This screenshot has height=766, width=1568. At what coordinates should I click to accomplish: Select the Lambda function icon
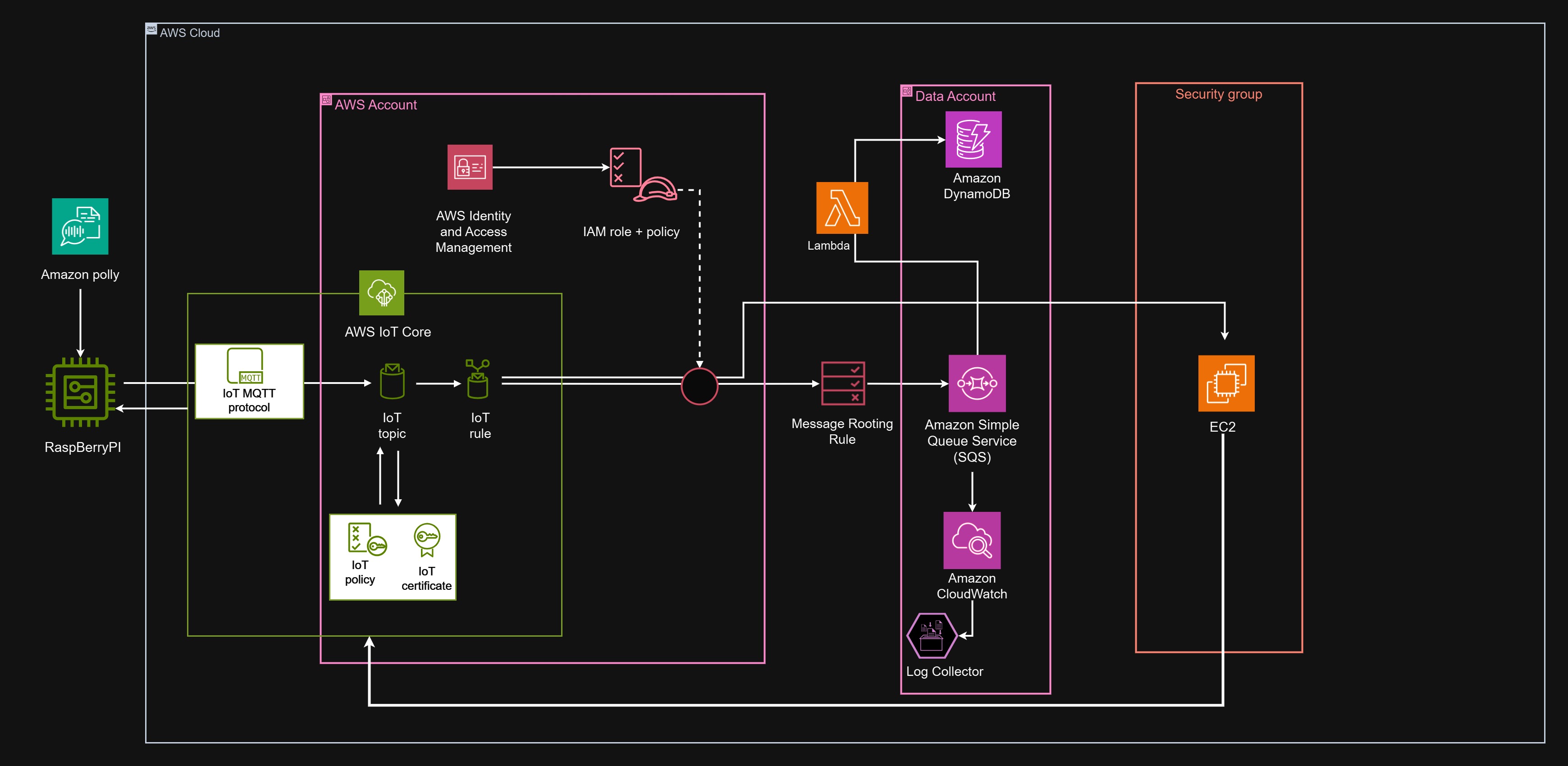[x=842, y=207]
